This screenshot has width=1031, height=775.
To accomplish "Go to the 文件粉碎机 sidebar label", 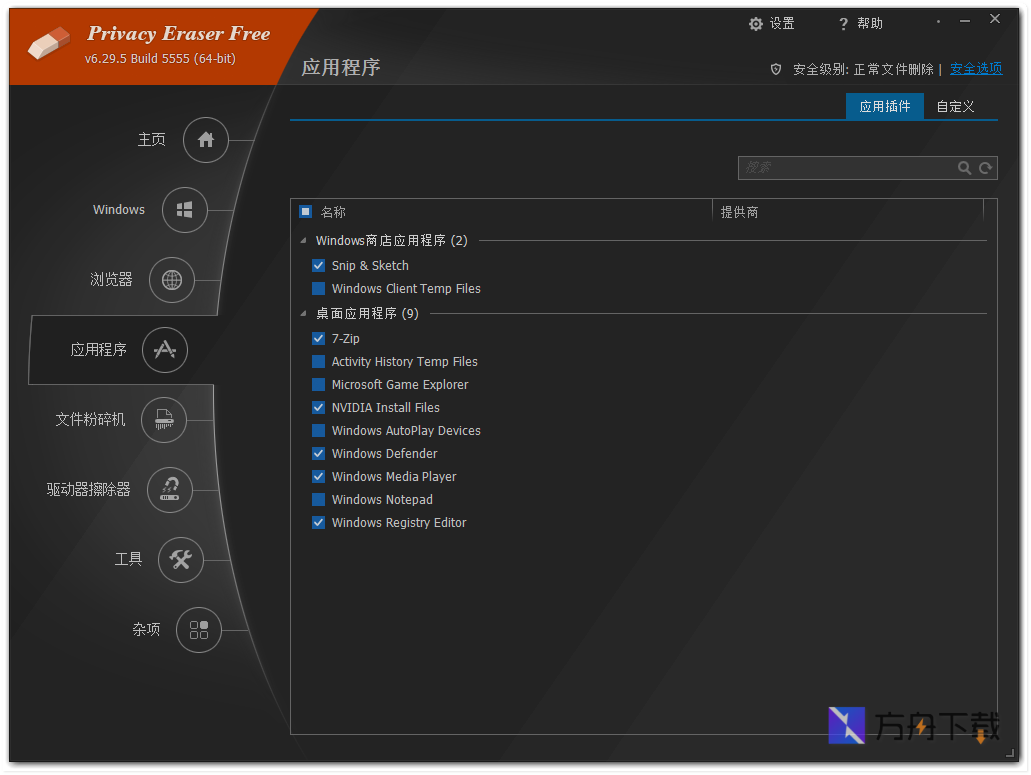I will (90, 419).
